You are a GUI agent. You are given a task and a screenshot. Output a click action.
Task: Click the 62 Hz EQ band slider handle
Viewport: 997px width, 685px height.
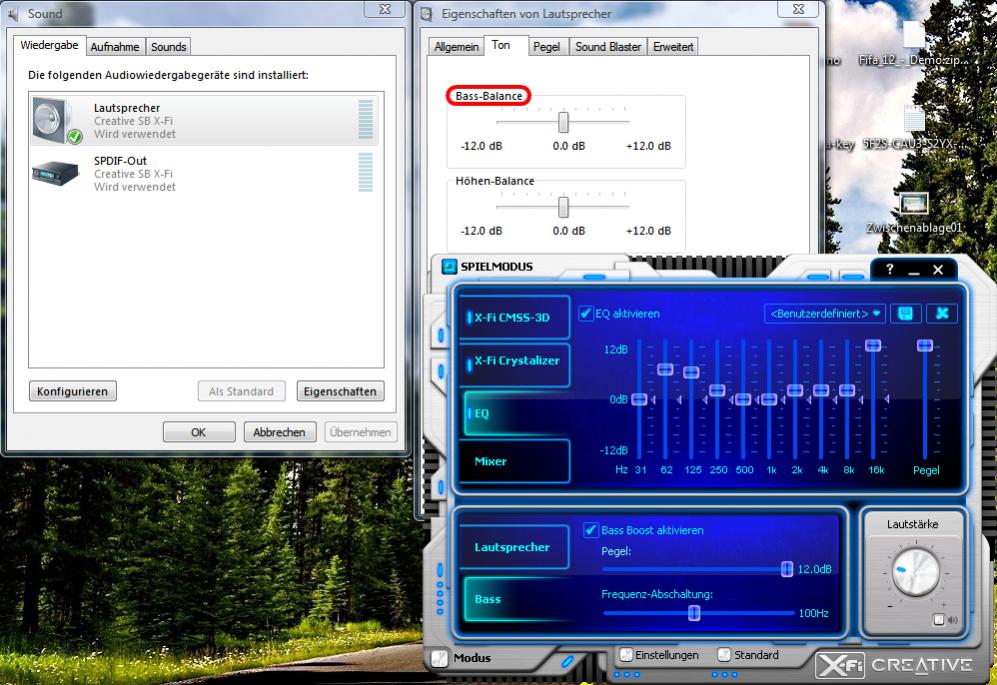point(665,369)
